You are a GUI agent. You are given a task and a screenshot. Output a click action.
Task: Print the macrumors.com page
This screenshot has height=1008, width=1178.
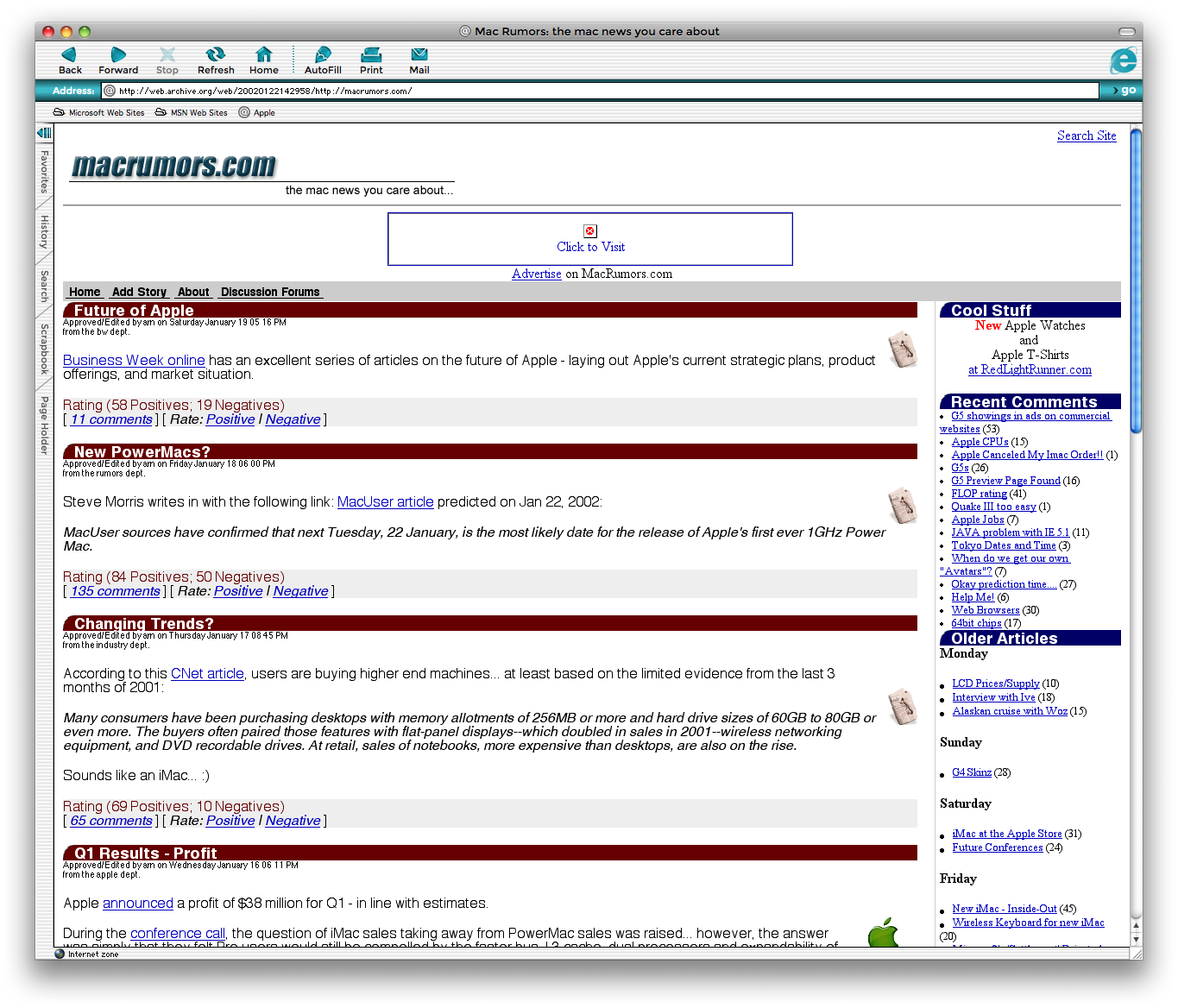pyautogui.click(x=371, y=59)
